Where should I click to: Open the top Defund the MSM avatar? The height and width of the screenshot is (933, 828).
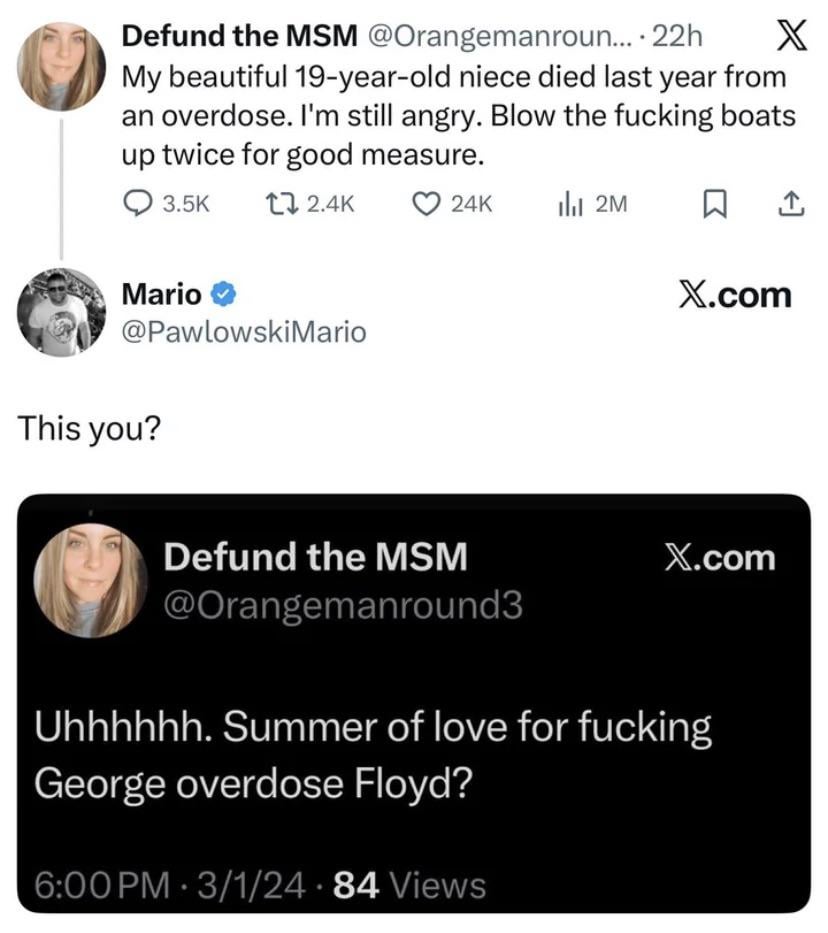coord(60,66)
